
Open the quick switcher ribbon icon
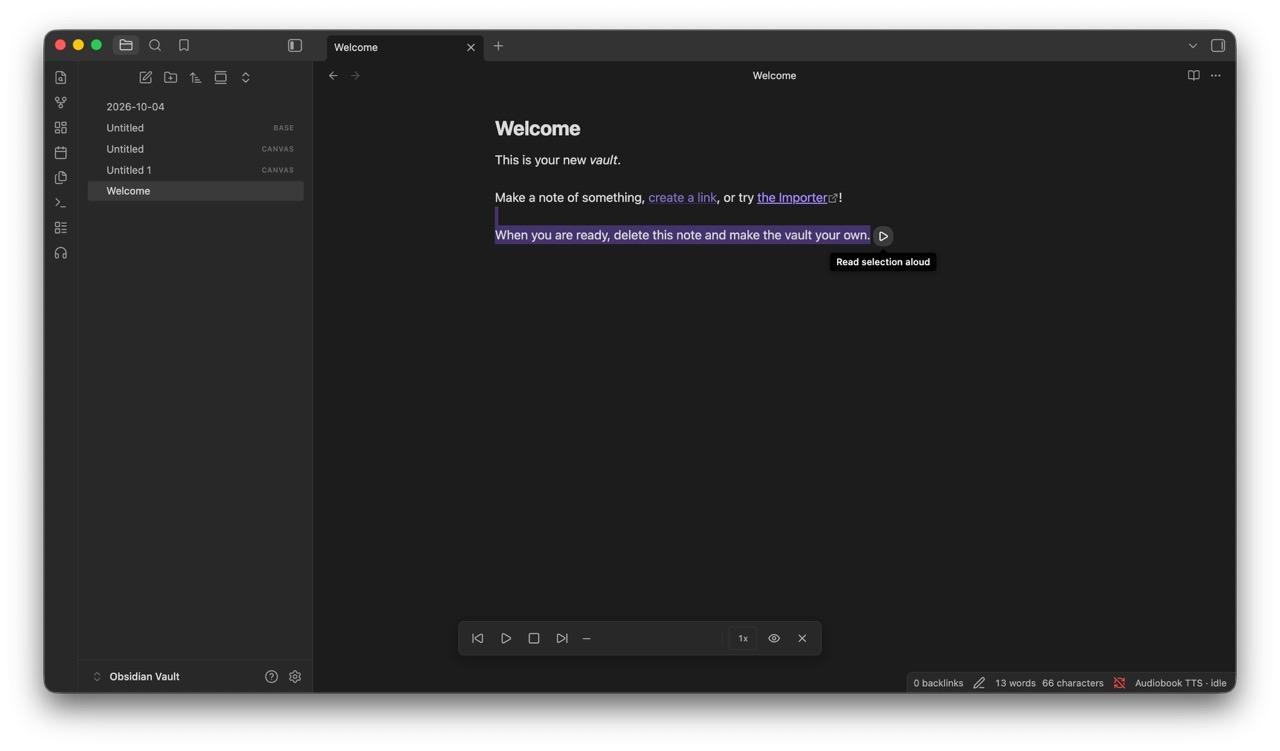pyautogui.click(x=61, y=78)
